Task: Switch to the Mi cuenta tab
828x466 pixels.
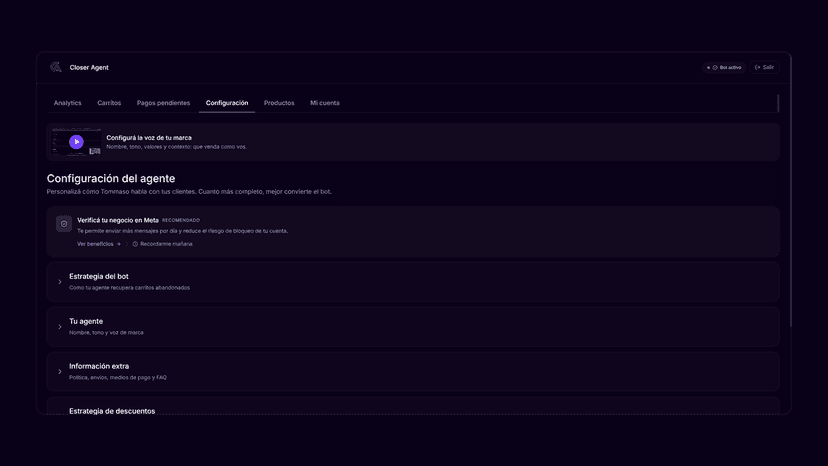Action: pos(325,103)
